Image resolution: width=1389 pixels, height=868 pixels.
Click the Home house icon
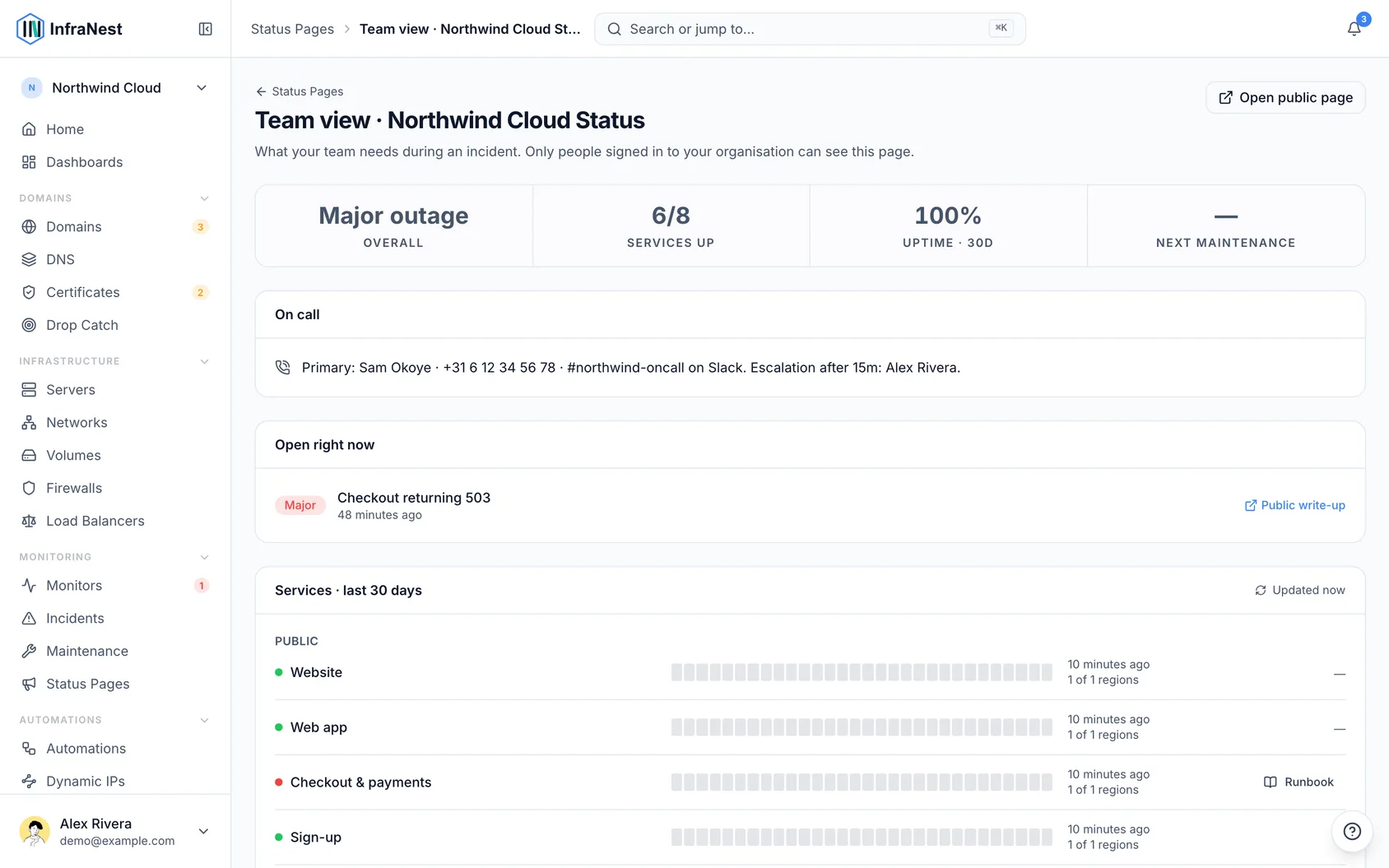(x=29, y=129)
